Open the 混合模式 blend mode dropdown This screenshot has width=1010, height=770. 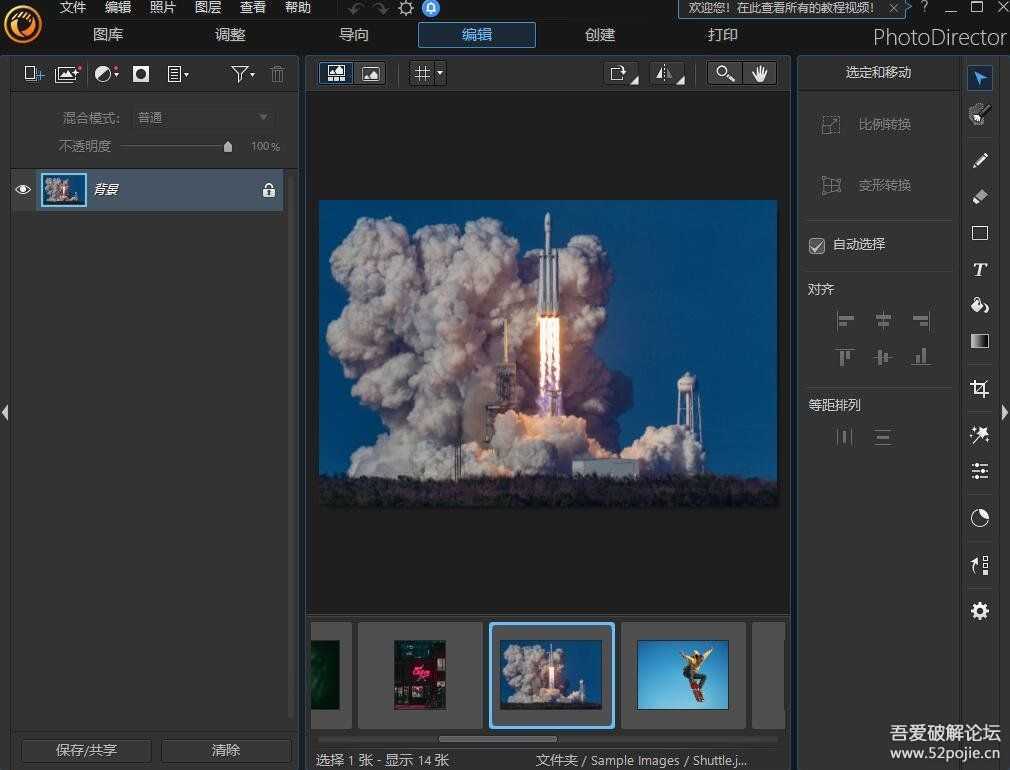[x=205, y=118]
